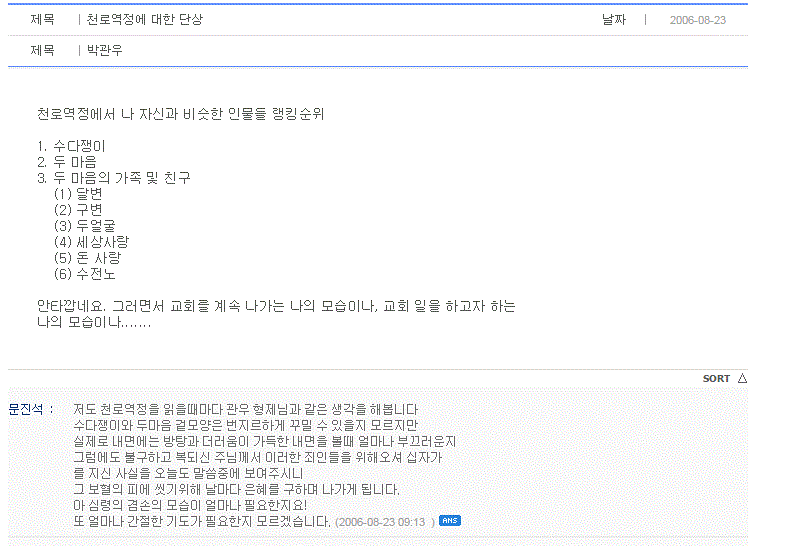Viewport: 792px width, 546px height.
Task: Click the sub-item (1) 달변
Action: pos(78,194)
